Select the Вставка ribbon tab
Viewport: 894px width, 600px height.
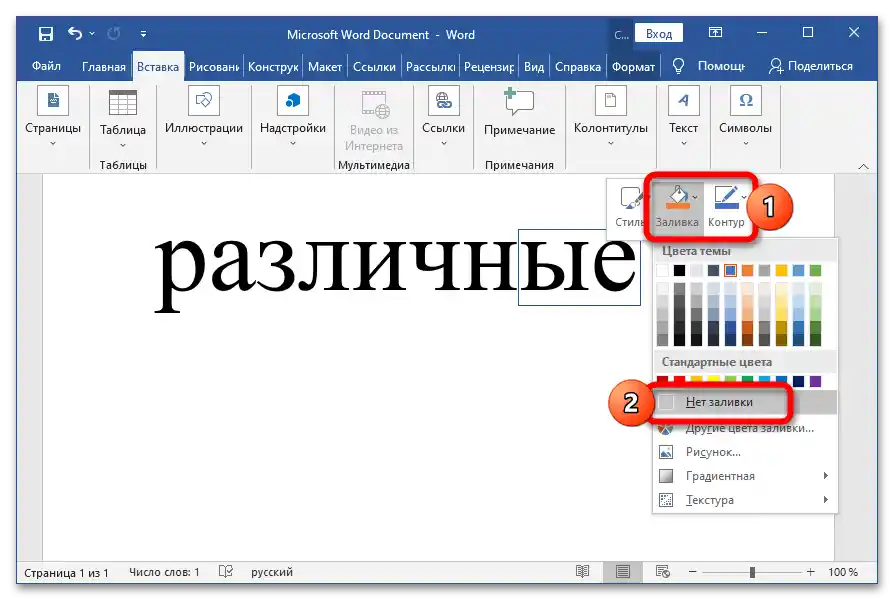[158, 67]
